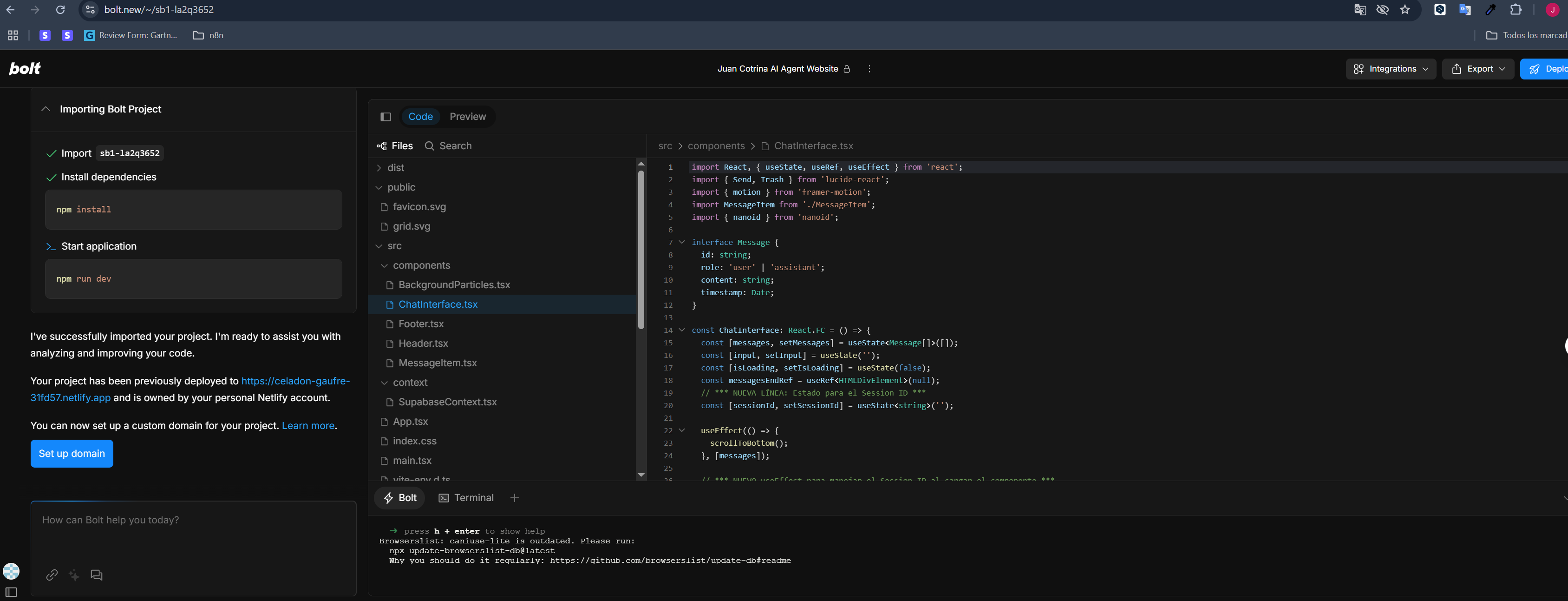Viewport: 1568px width, 601px height.
Task: Click the bolt logo
Action: [24, 69]
